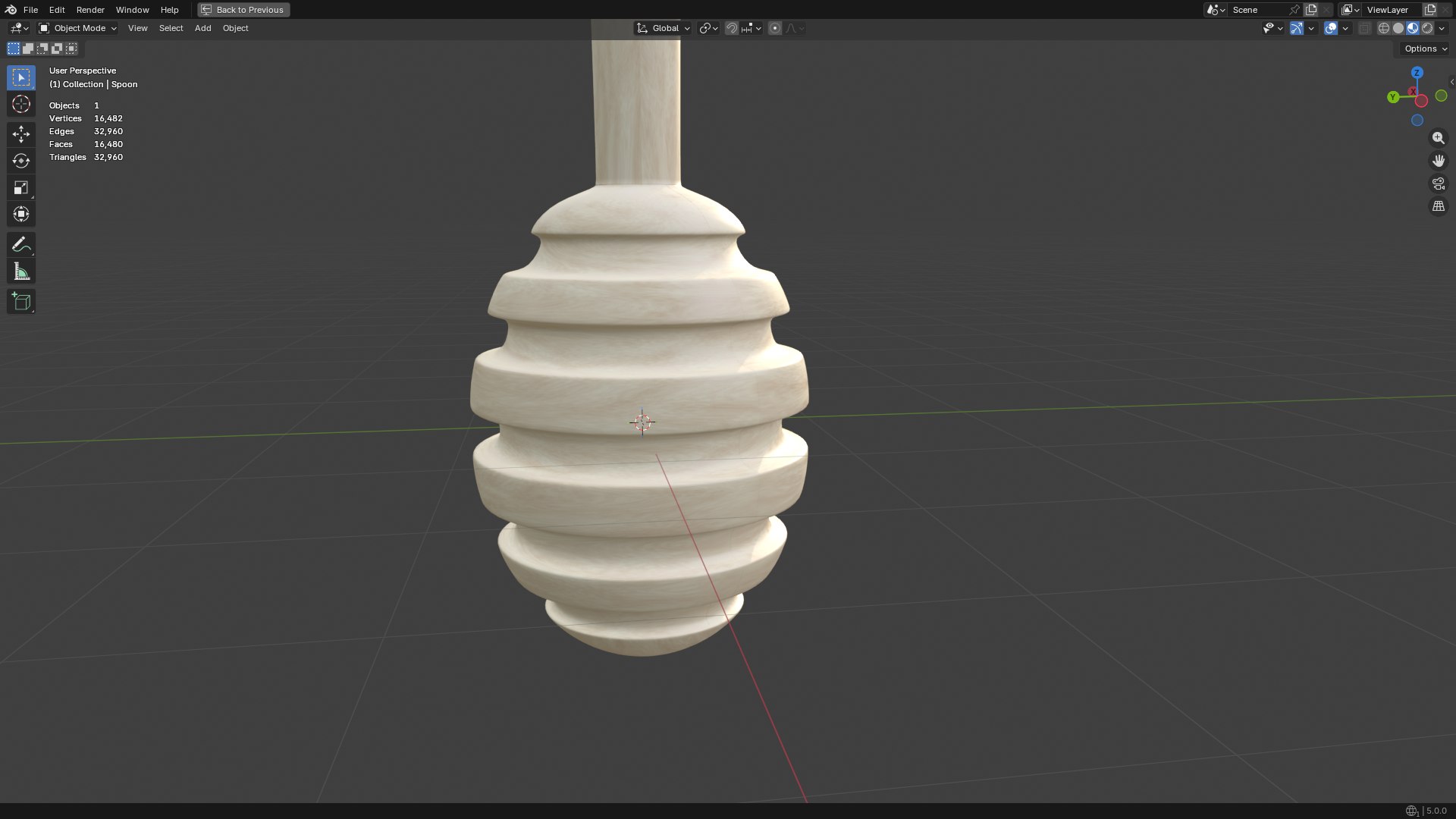Open the proportional editing falloff menu
Image resolution: width=1456 pixels, height=819 pixels.
[x=795, y=28]
